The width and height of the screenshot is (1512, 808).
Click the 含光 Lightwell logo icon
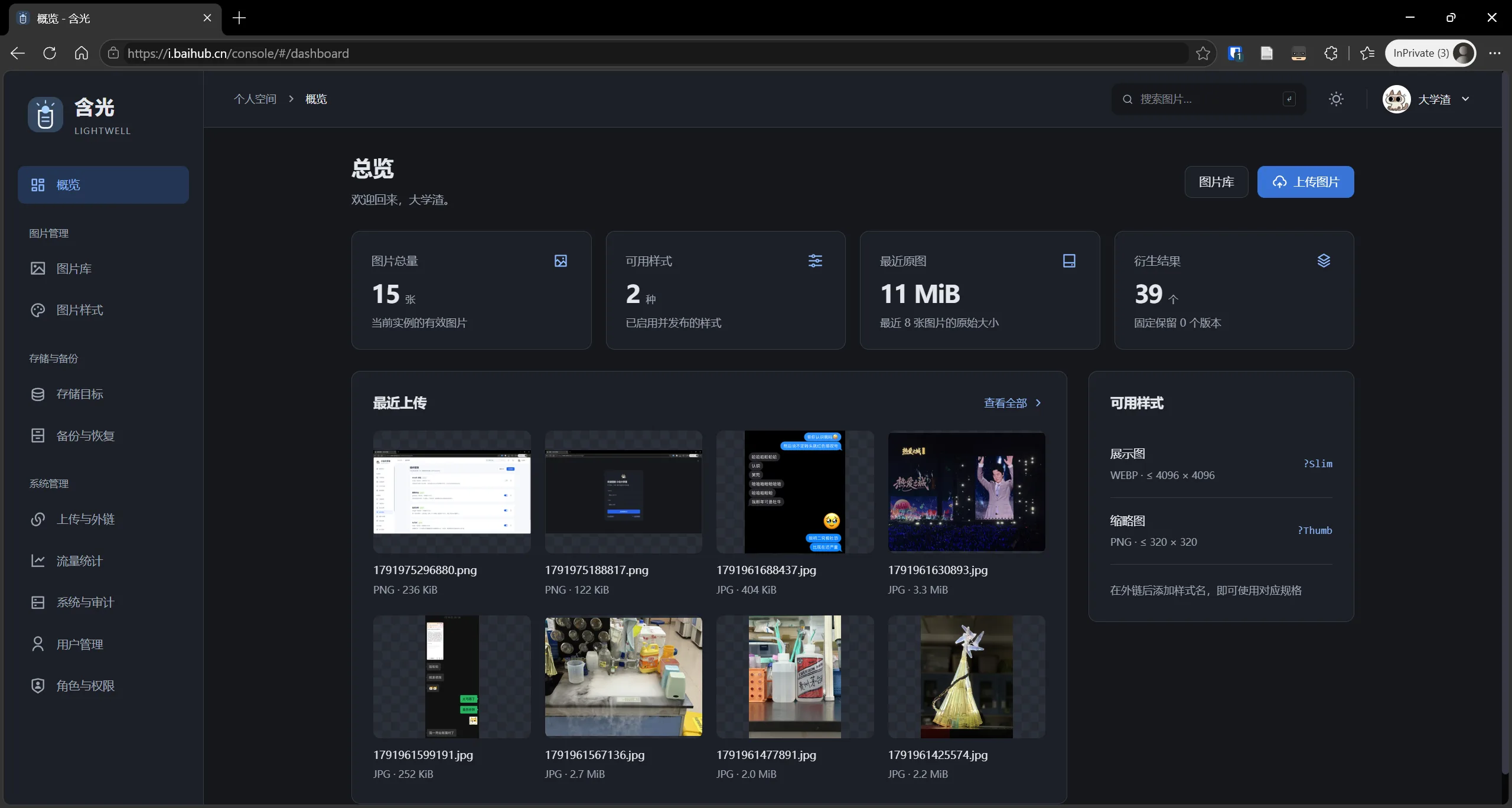click(x=45, y=115)
